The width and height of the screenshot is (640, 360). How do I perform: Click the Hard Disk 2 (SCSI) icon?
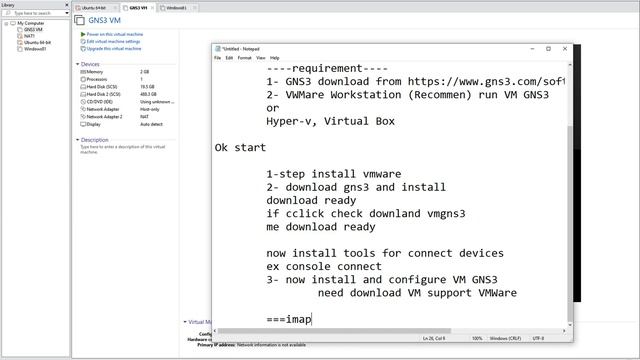click(83, 94)
